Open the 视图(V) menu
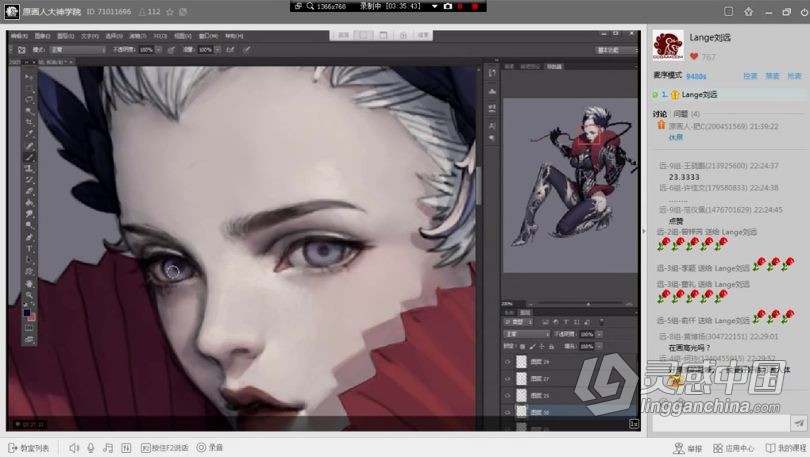Viewport: 810px width, 457px height. click(x=183, y=36)
